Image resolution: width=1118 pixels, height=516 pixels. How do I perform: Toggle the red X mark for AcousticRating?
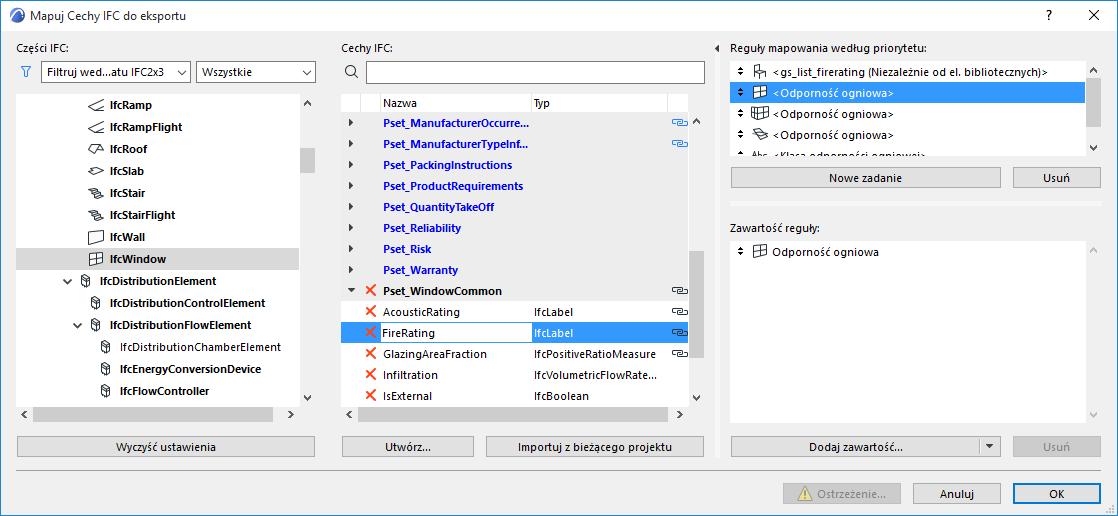[371, 312]
